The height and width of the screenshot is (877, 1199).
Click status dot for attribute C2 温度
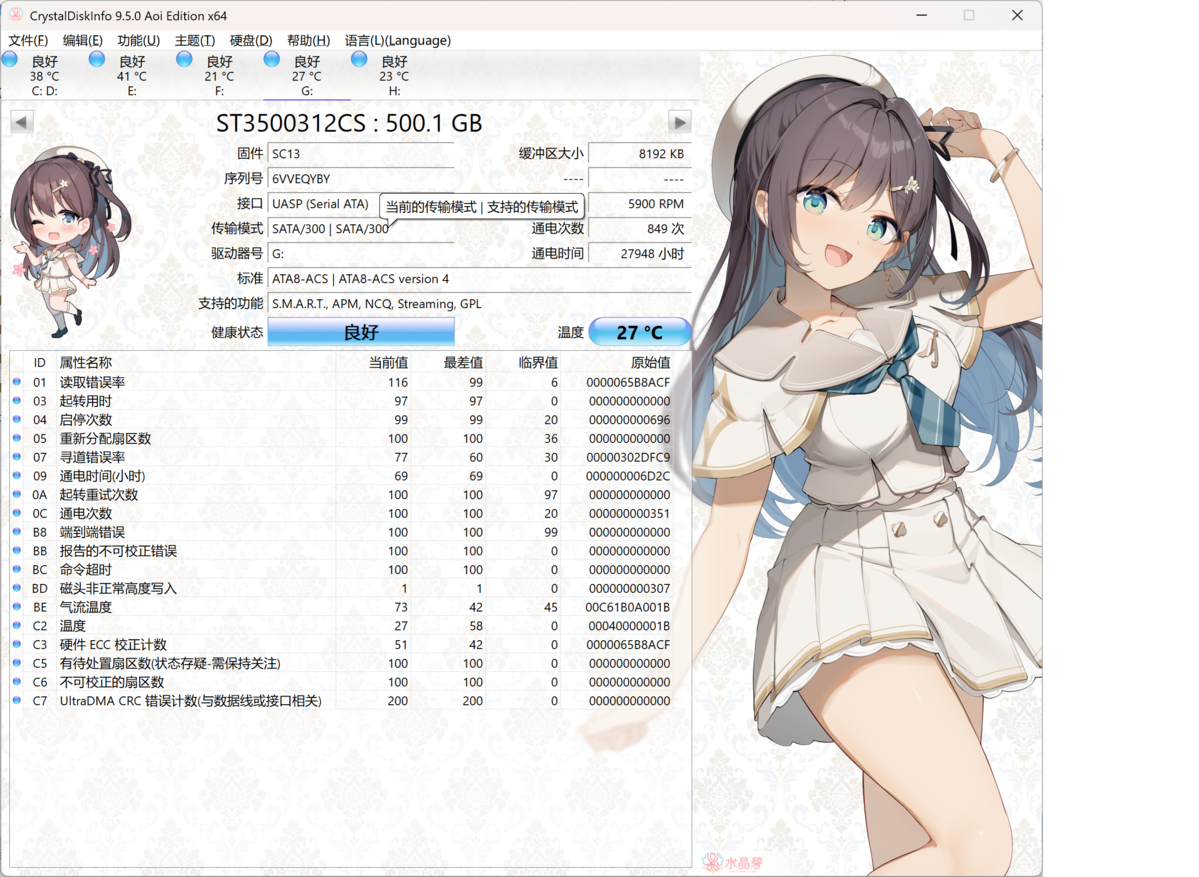(17, 625)
